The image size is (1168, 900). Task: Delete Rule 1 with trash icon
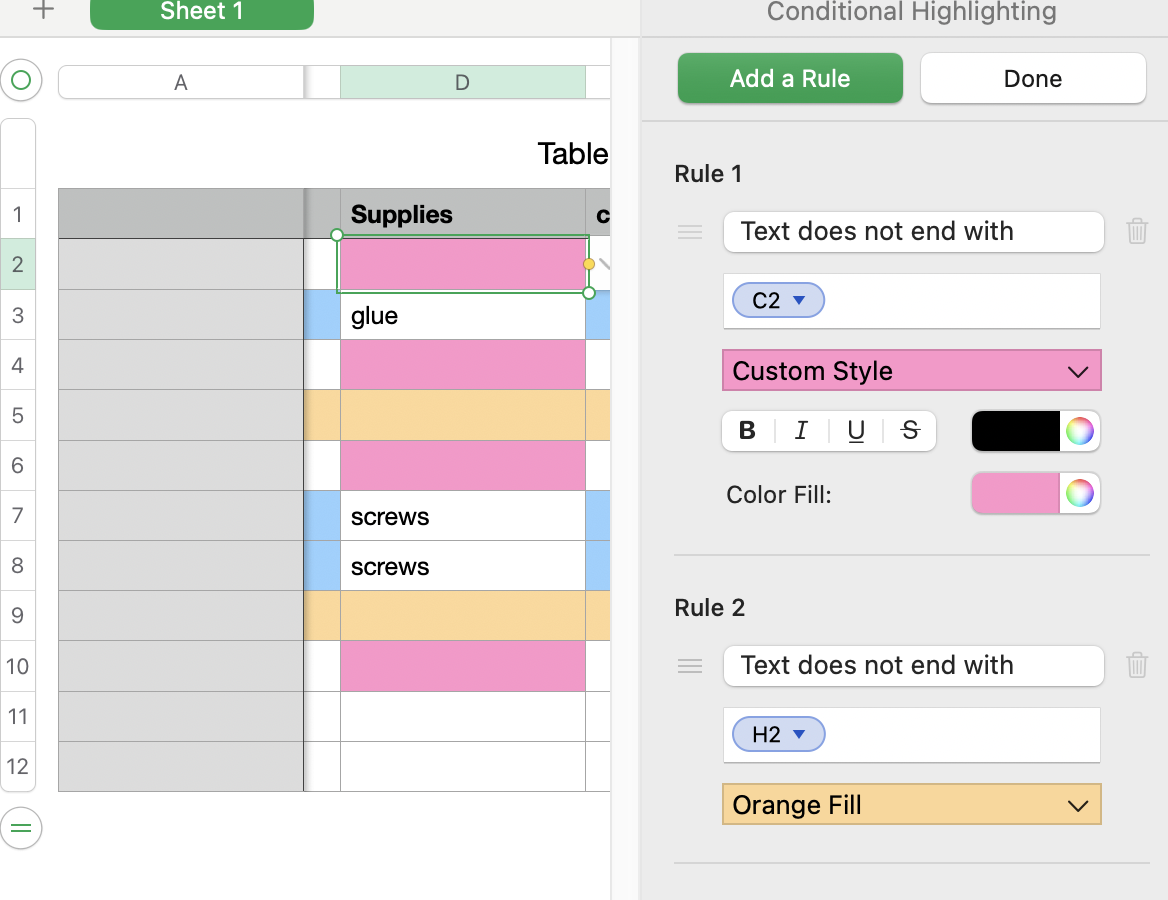coord(1137,232)
